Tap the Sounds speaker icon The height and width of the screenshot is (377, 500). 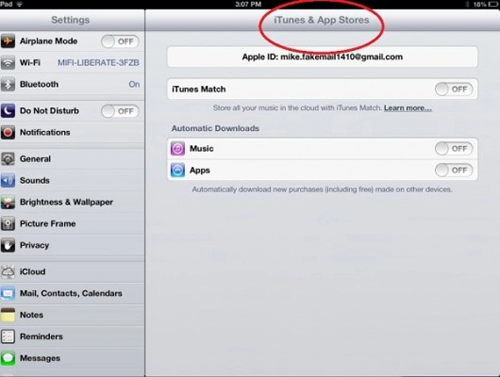pyautogui.click(x=8, y=180)
